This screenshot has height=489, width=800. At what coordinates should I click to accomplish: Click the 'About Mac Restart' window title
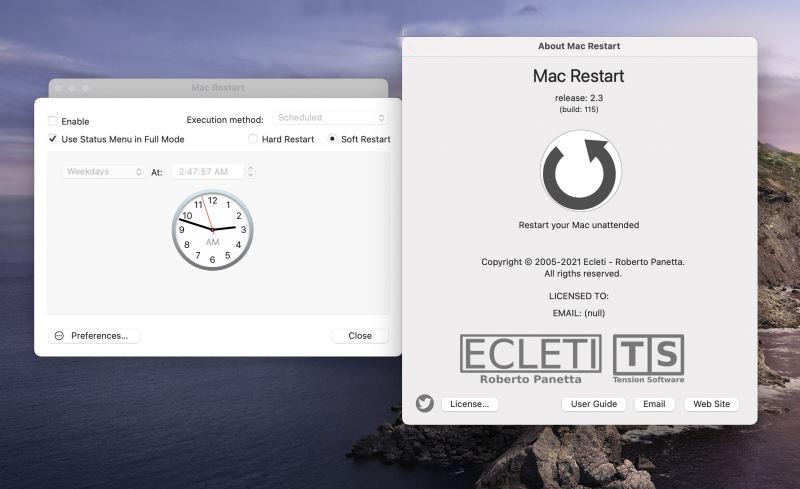coord(579,46)
